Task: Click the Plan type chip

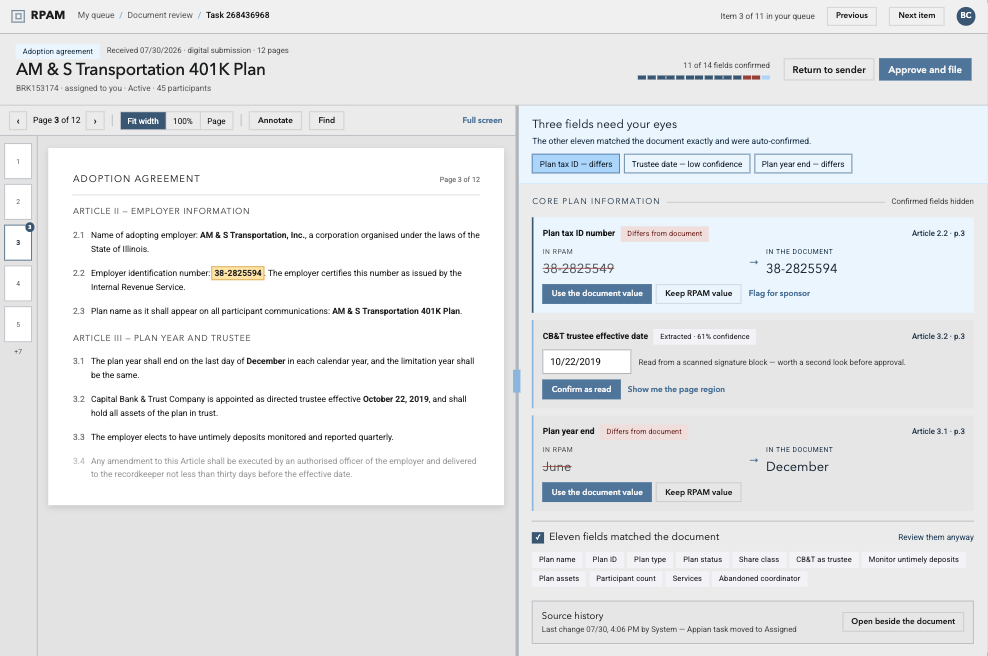Action: (x=650, y=560)
